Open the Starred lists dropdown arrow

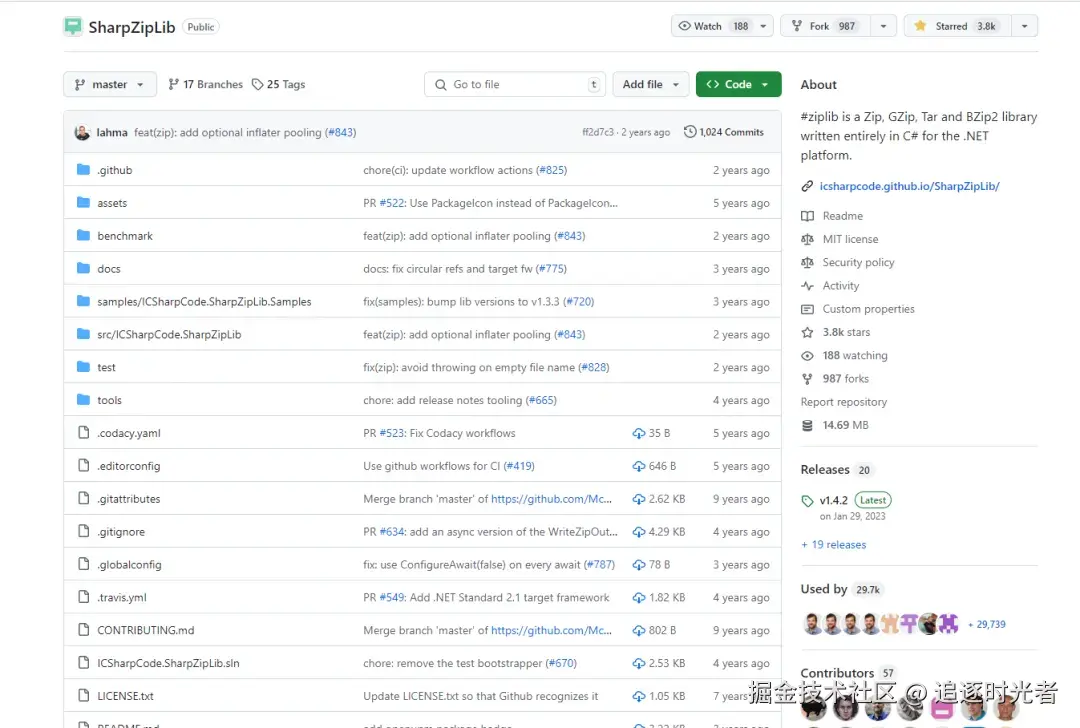click(1025, 26)
